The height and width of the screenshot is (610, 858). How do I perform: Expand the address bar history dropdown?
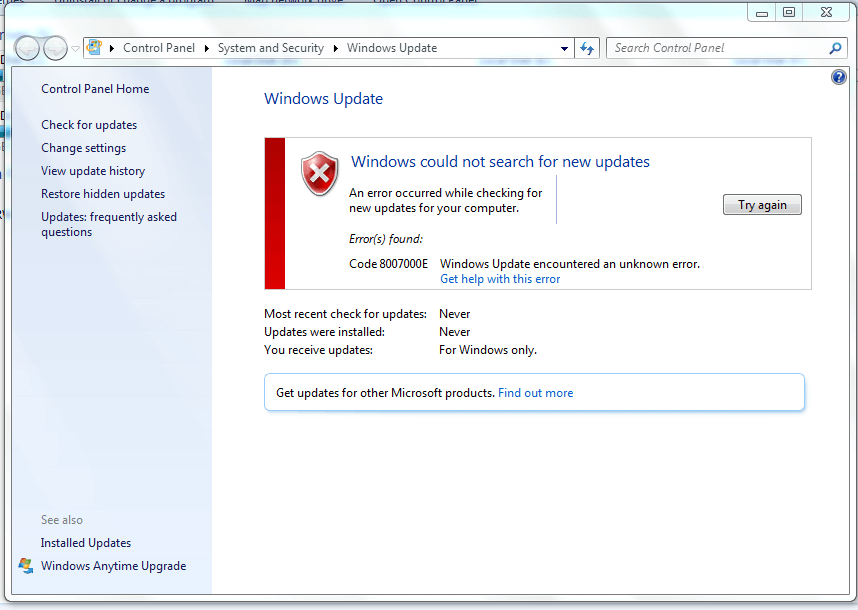pos(564,49)
